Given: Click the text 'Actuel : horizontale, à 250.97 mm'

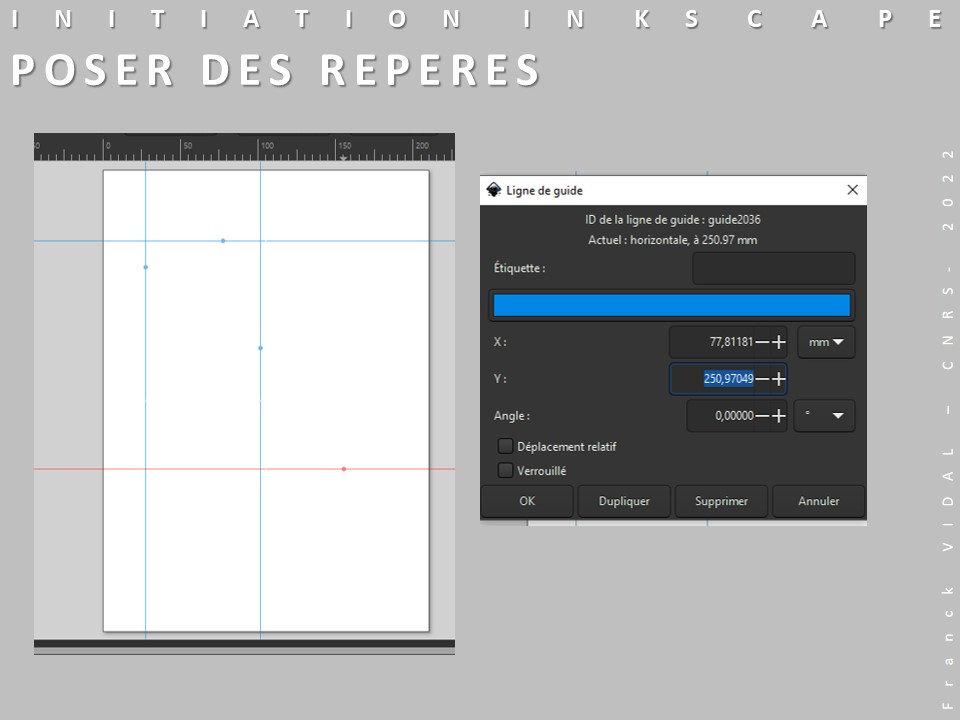Looking at the screenshot, I should 673,240.
